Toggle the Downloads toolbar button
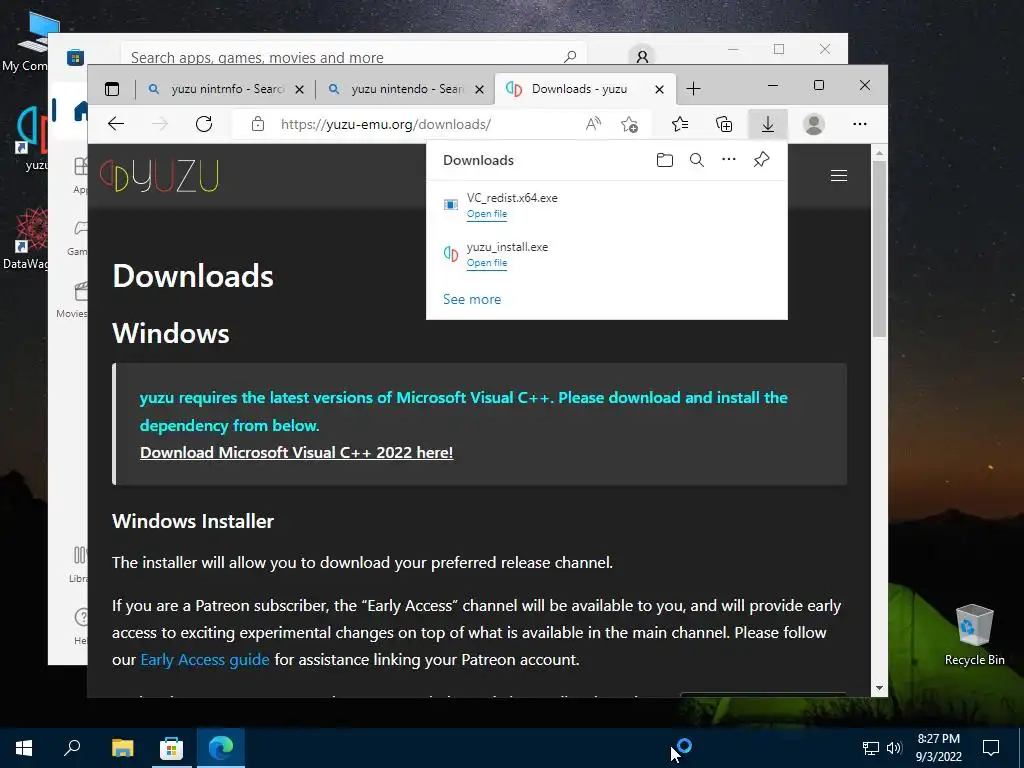 tap(768, 124)
